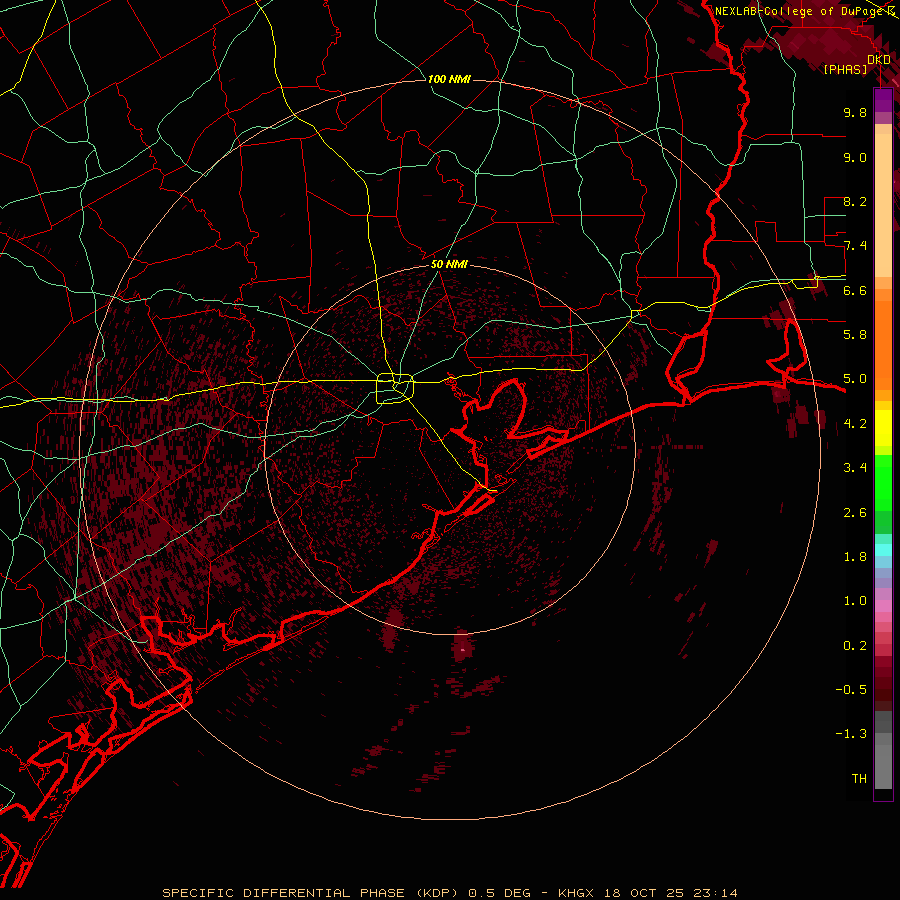Click the 8.2 value on the color scale
This screenshot has width=900, height=900.
[855, 201]
